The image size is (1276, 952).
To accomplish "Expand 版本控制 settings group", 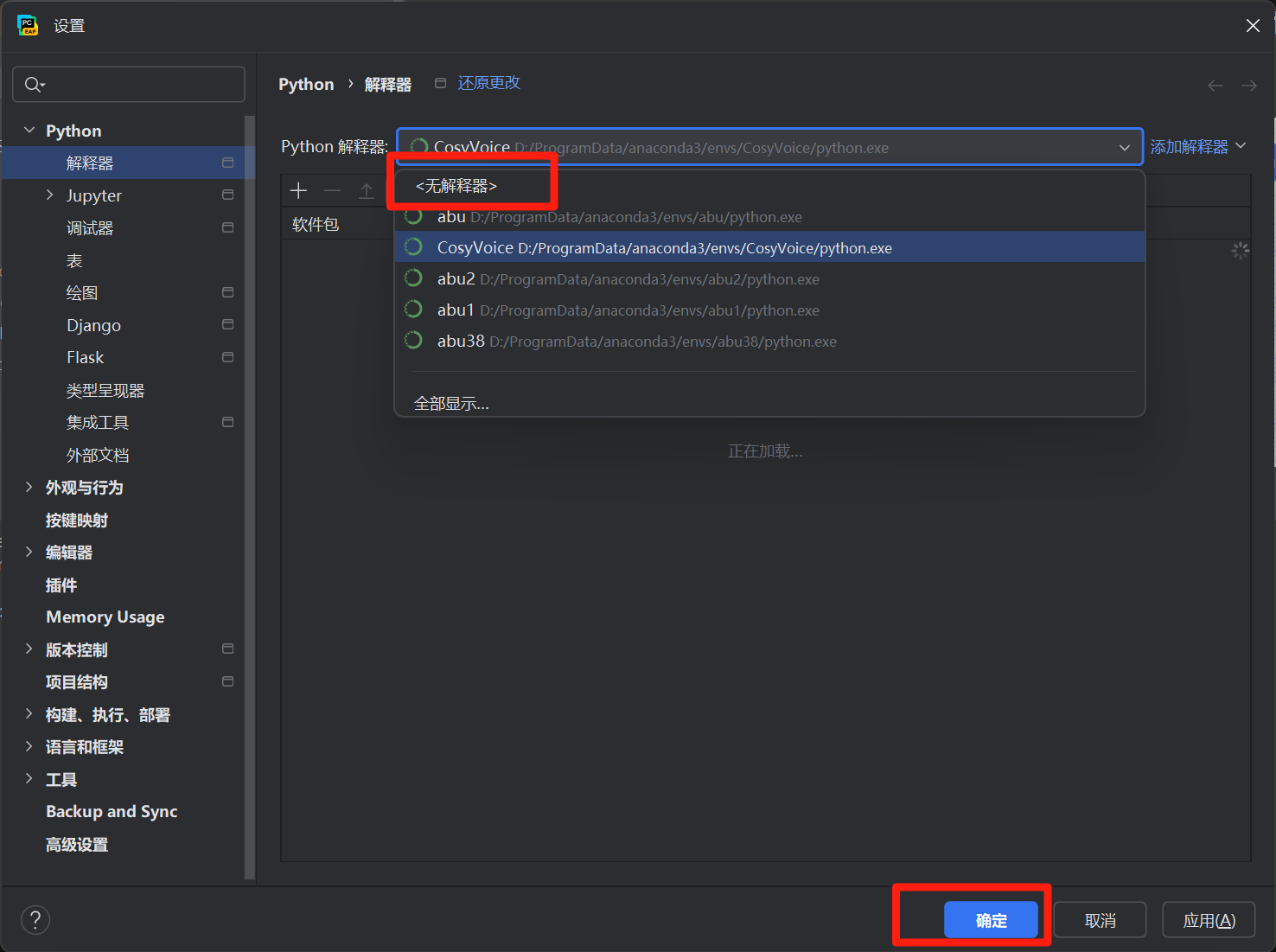I will coord(29,649).
